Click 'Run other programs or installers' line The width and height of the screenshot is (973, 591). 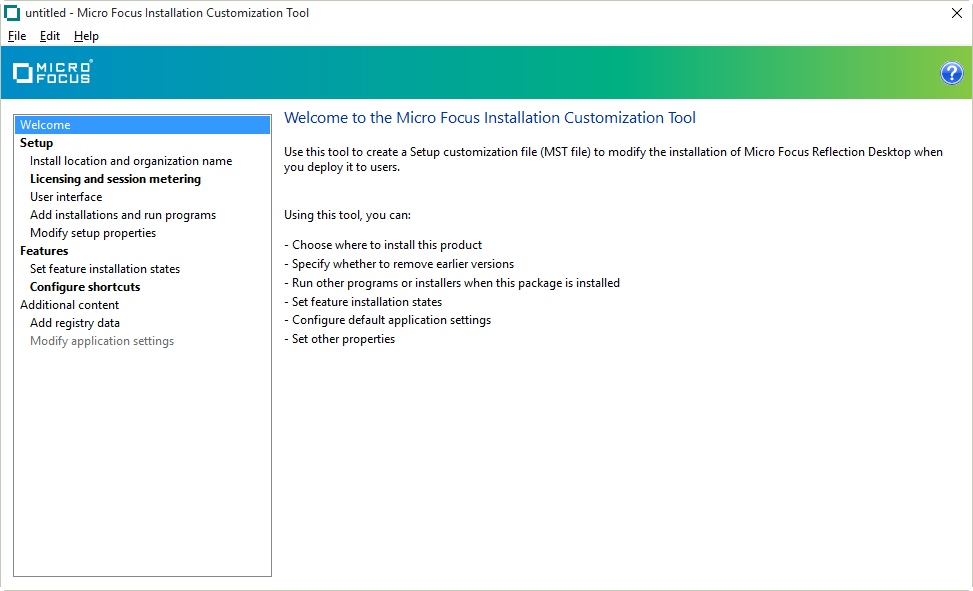[452, 283]
